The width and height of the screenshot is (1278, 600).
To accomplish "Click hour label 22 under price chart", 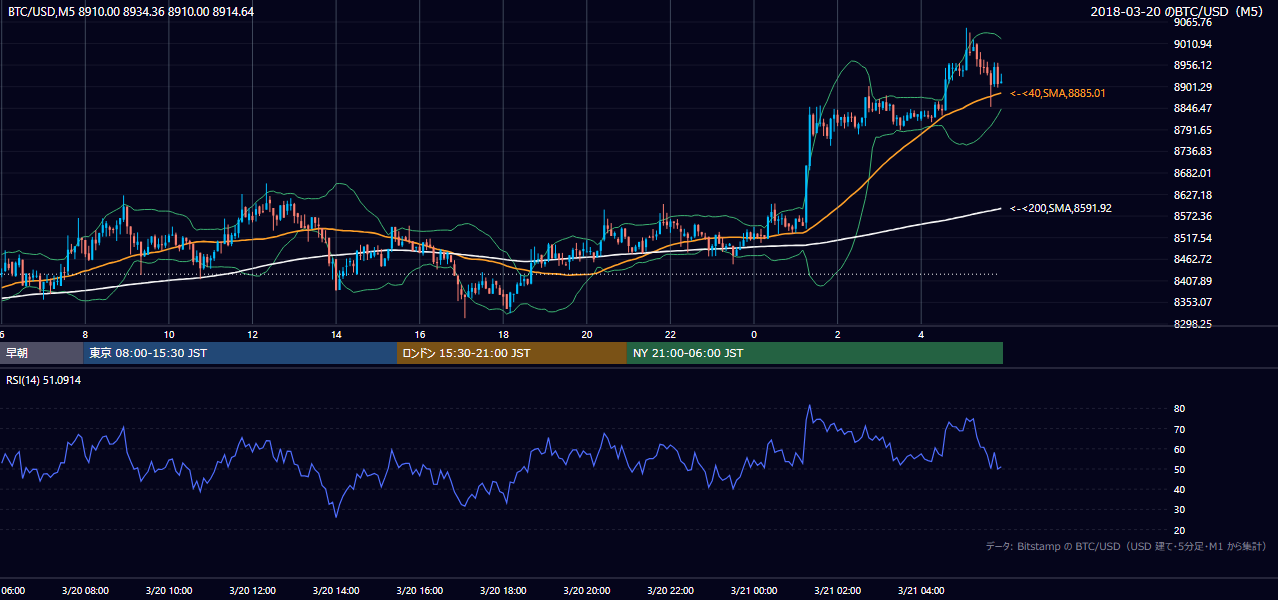I will click(670, 334).
